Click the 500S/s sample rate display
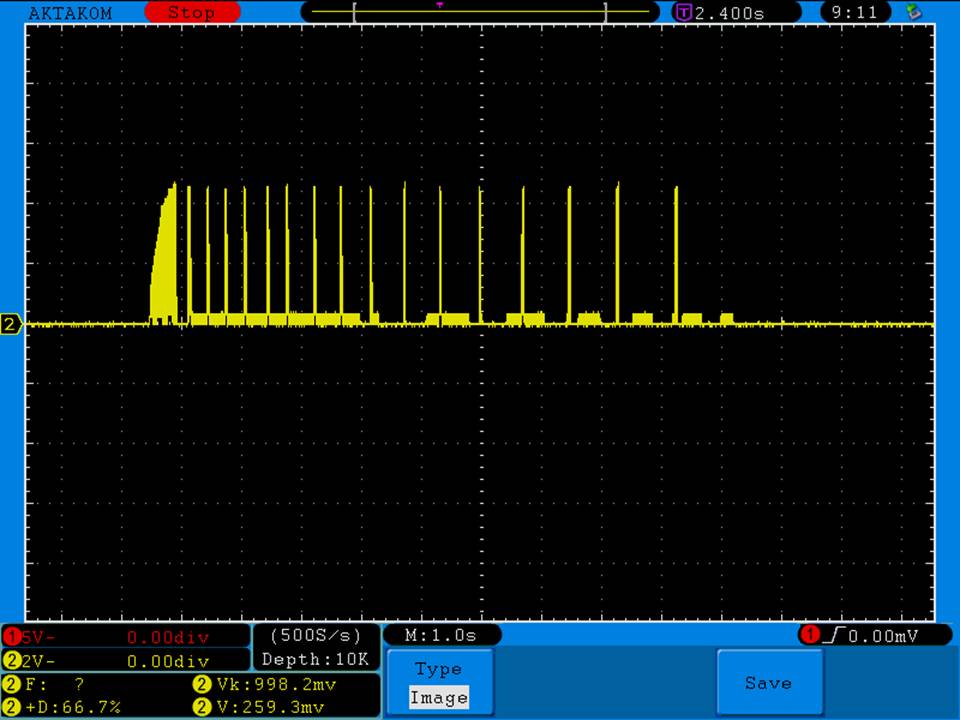Screen dimensions: 960x720 316,635
